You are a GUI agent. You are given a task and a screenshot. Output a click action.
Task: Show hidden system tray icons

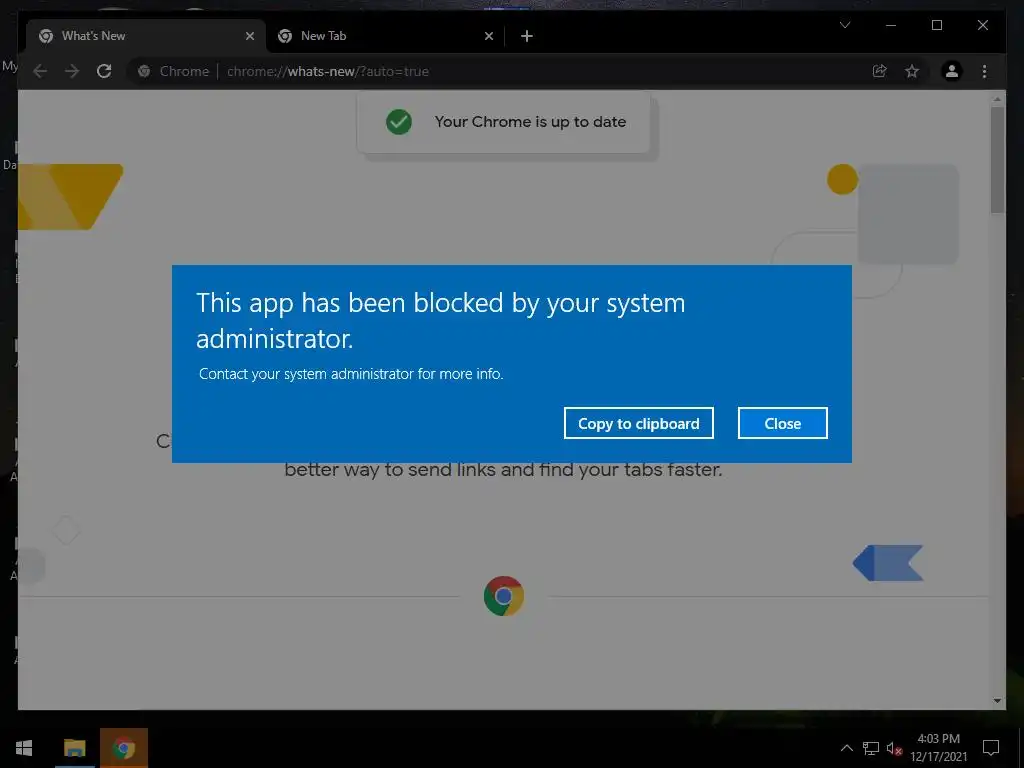[x=846, y=748]
